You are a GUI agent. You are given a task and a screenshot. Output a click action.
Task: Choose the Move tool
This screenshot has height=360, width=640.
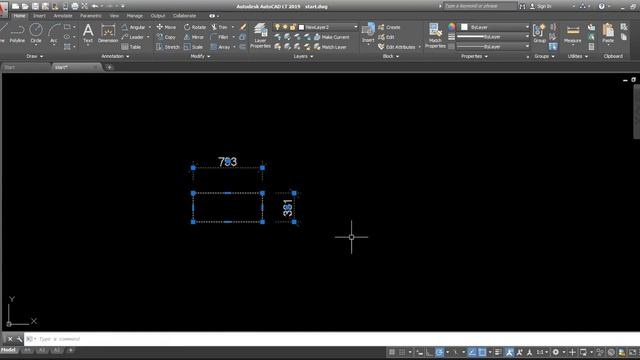pos(166,27)
